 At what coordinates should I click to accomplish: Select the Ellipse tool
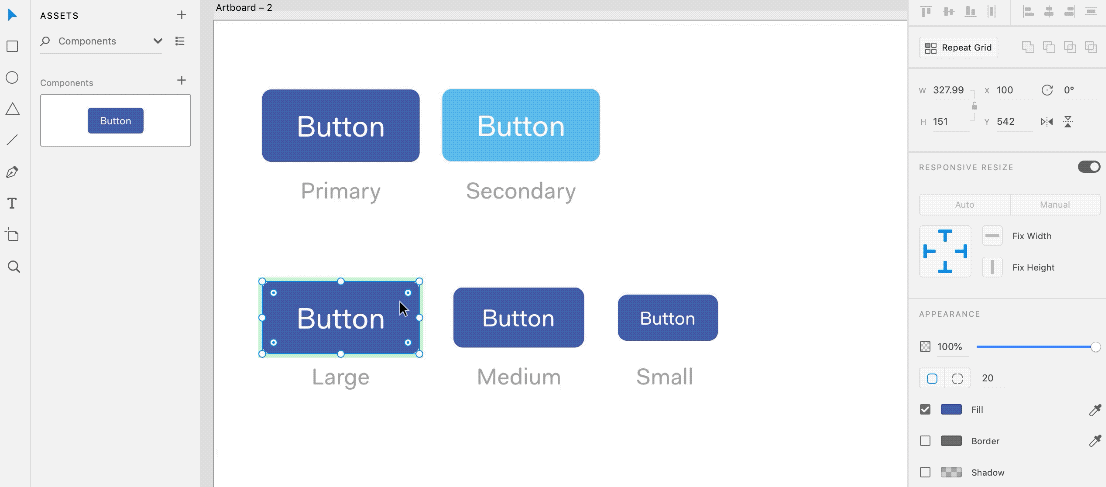pyautogui.click(x=12, y=78)
